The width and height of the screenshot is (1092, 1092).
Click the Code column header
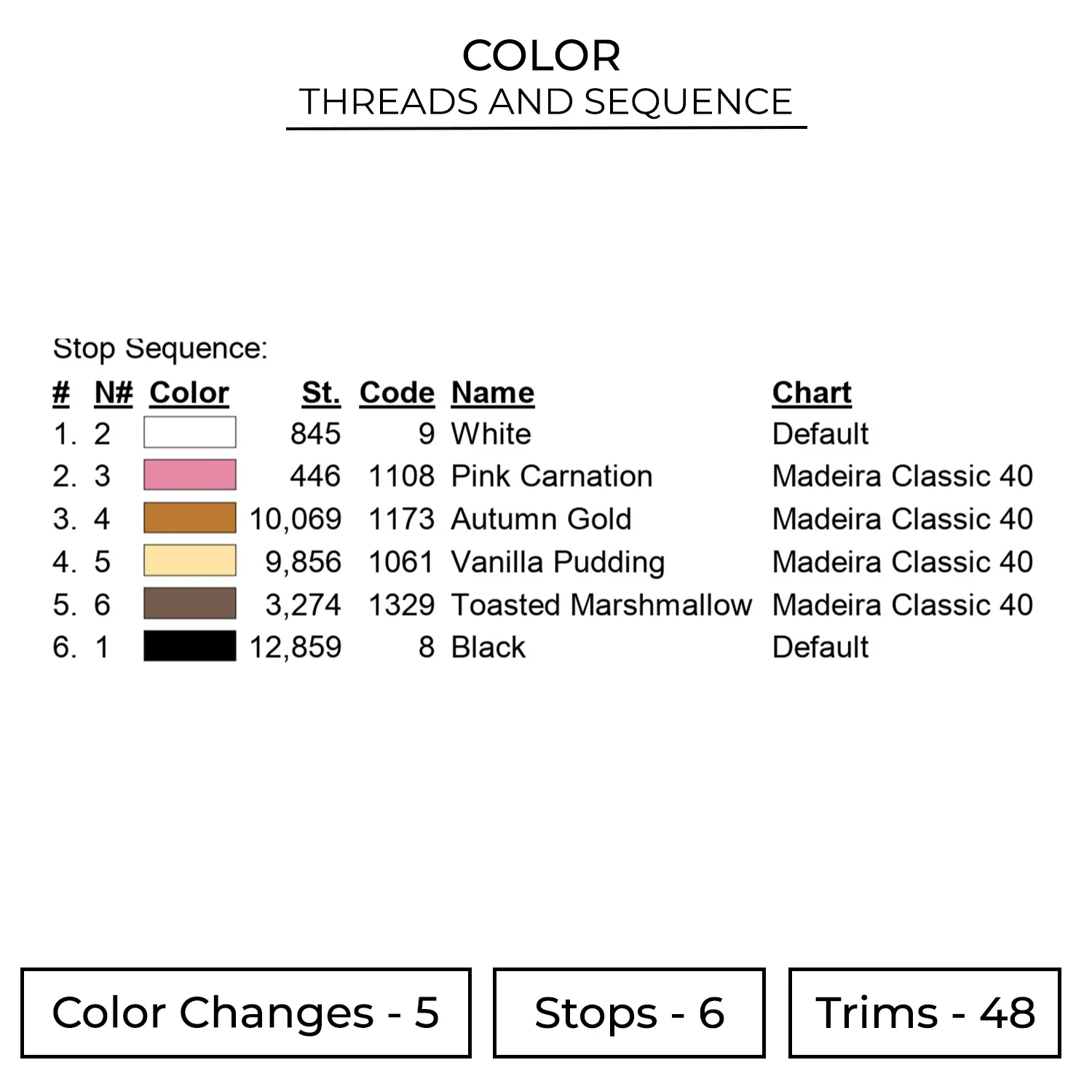pos(397,393)
